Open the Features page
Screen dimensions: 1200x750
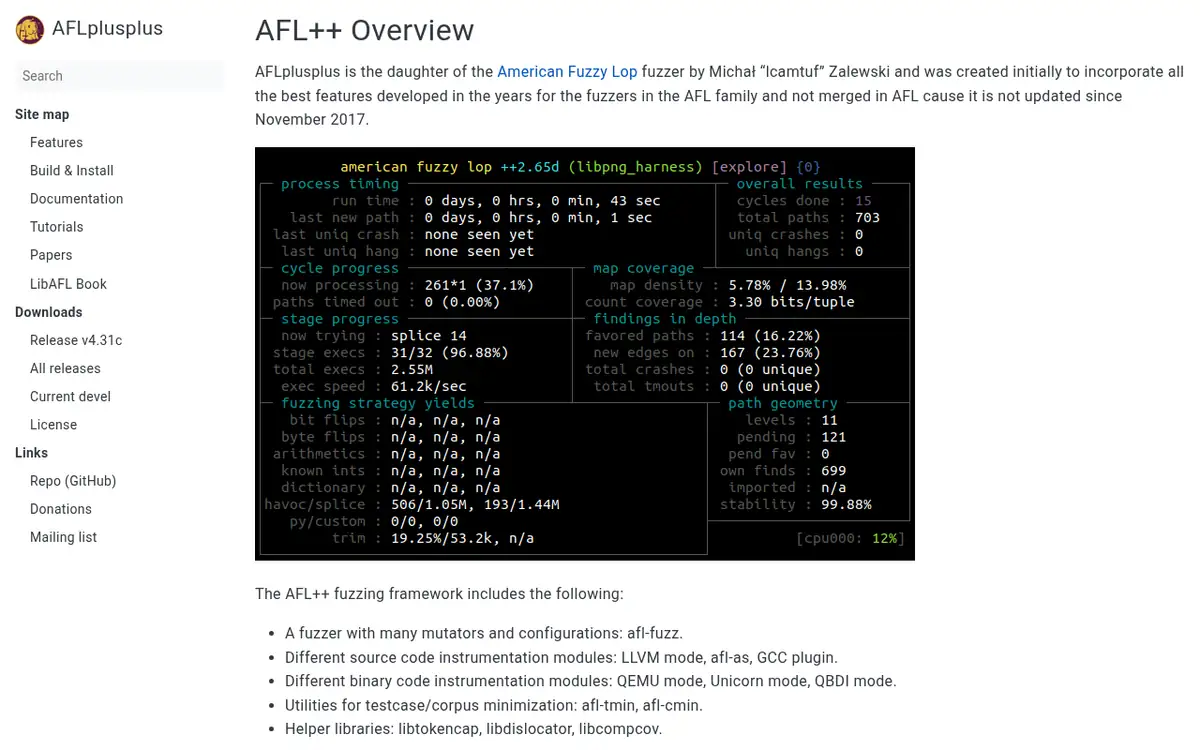tap(56, 143)
